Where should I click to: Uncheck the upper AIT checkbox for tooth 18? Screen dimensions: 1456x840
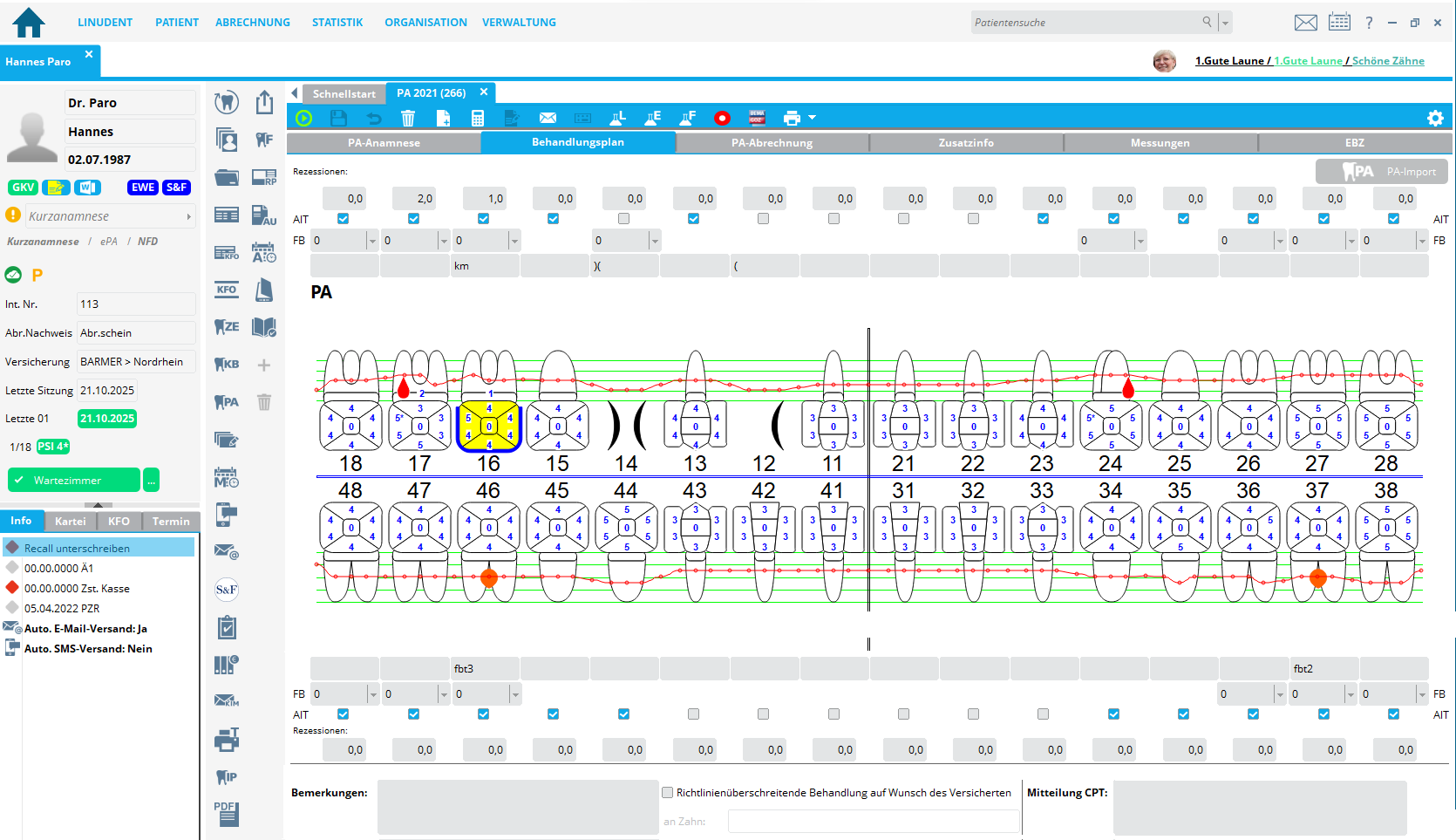[344, 219]
